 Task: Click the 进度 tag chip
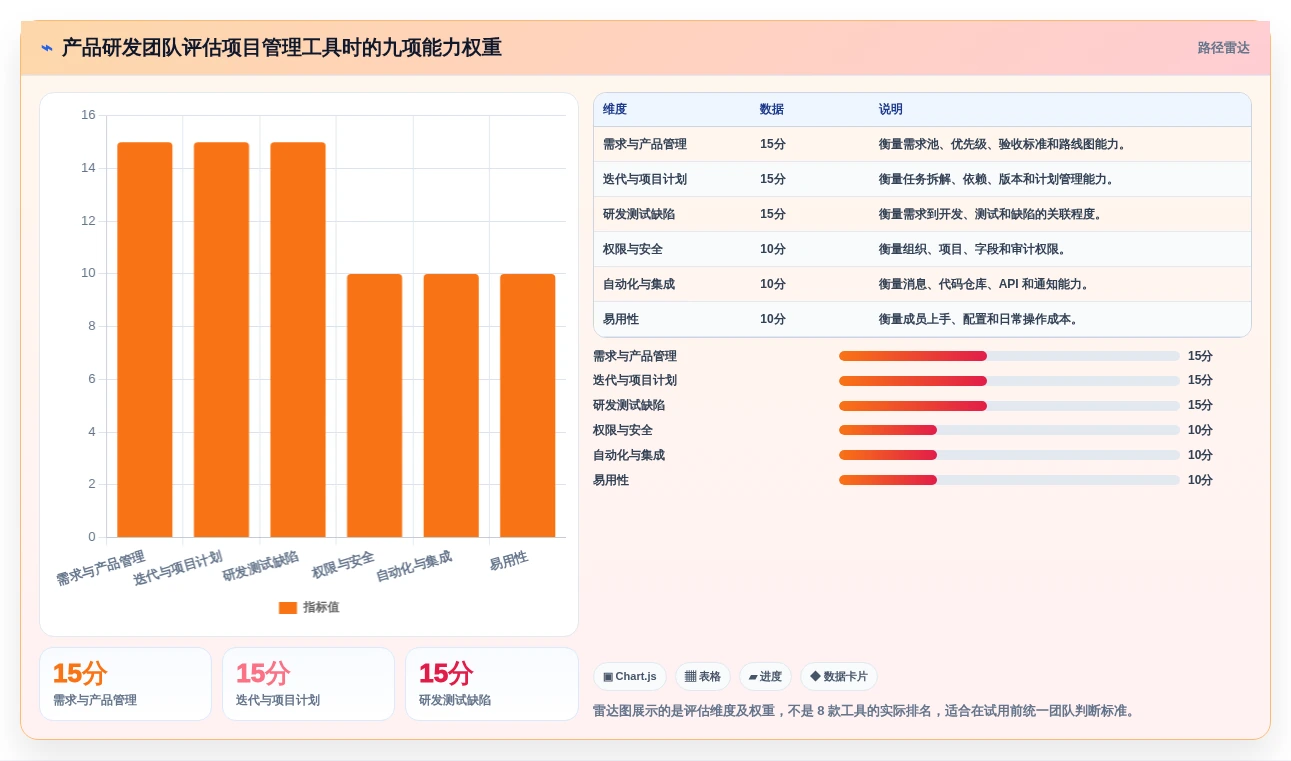(x=765, y=677)
